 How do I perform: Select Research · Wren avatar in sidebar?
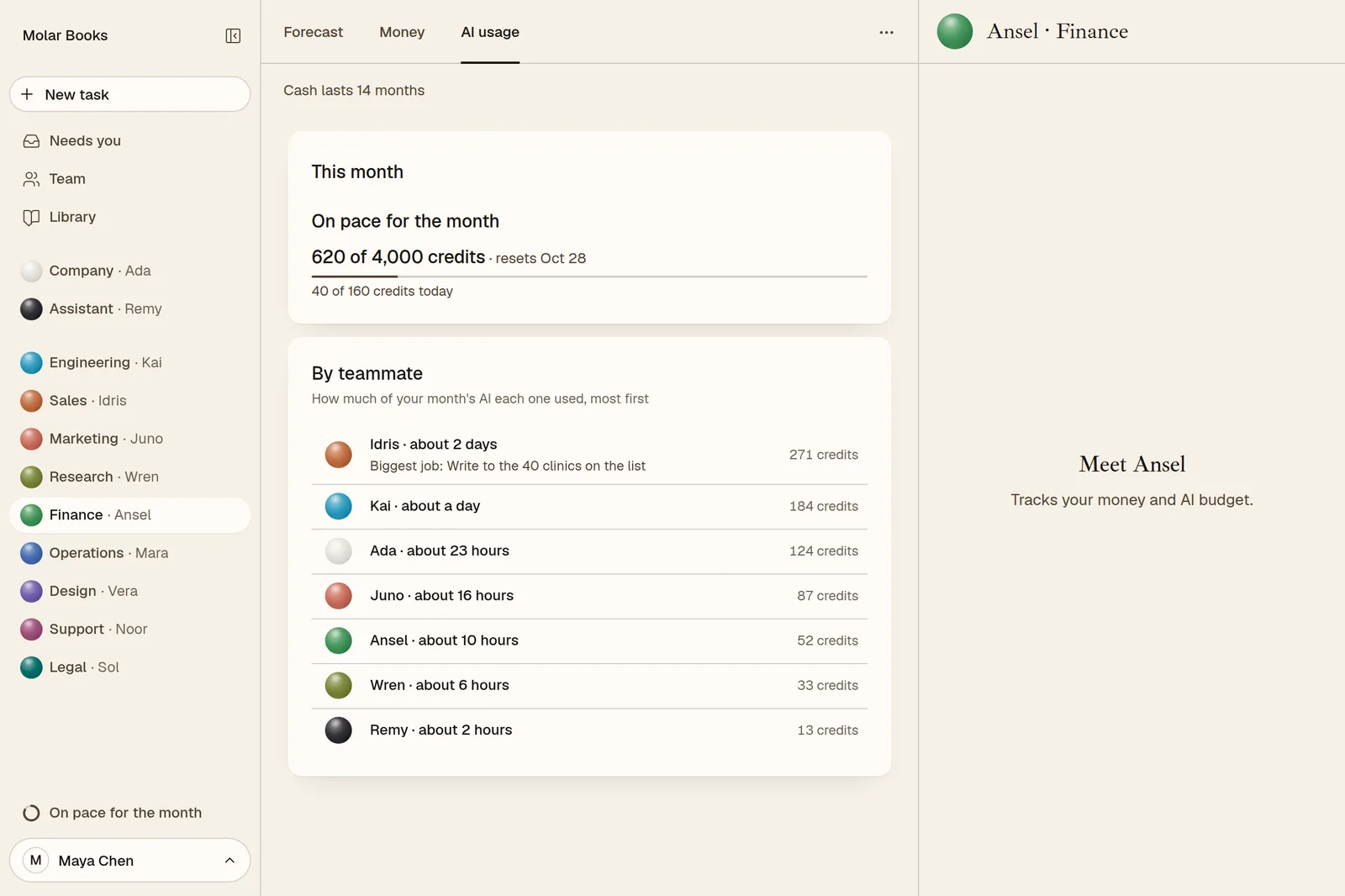pos(31,477)
